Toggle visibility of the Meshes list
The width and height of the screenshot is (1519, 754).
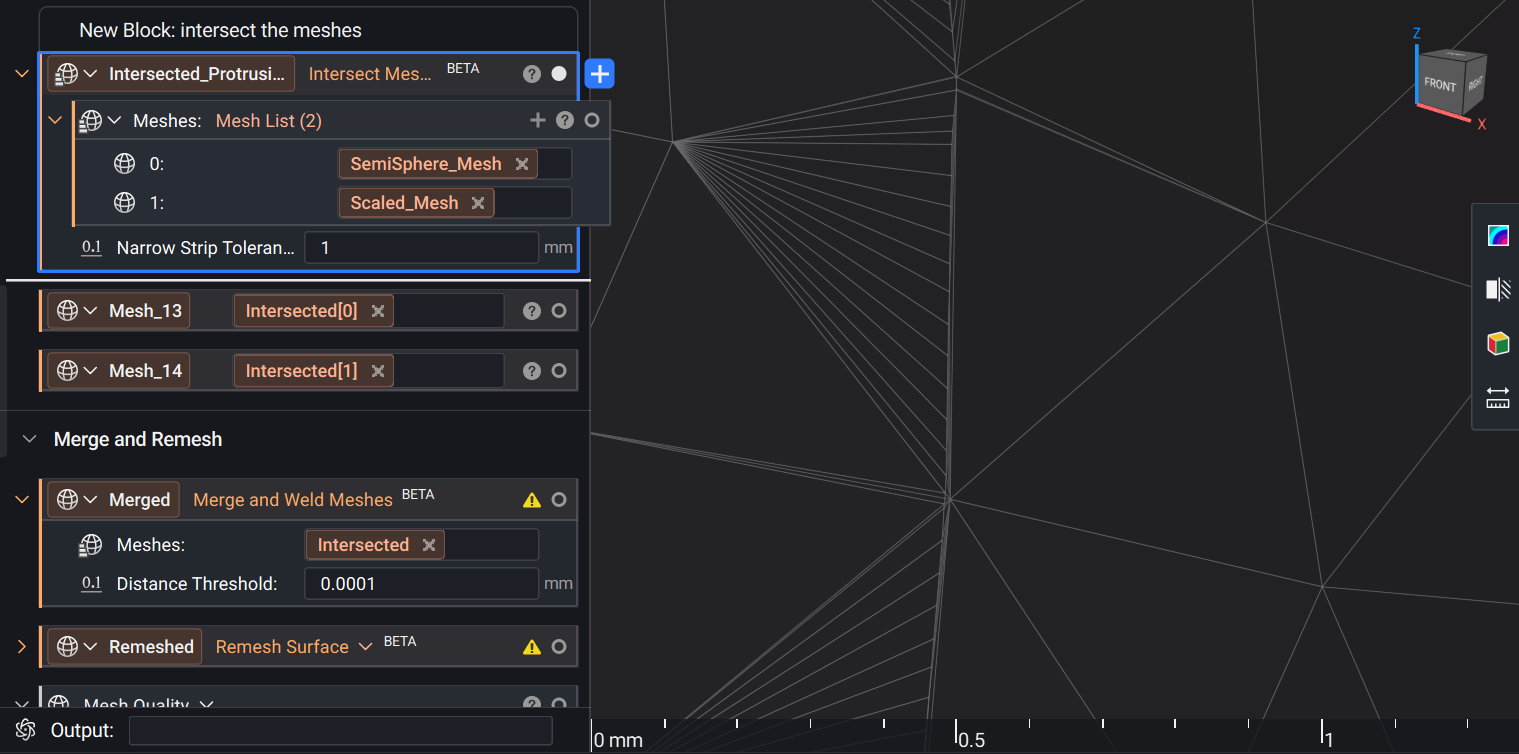(592, 120)
